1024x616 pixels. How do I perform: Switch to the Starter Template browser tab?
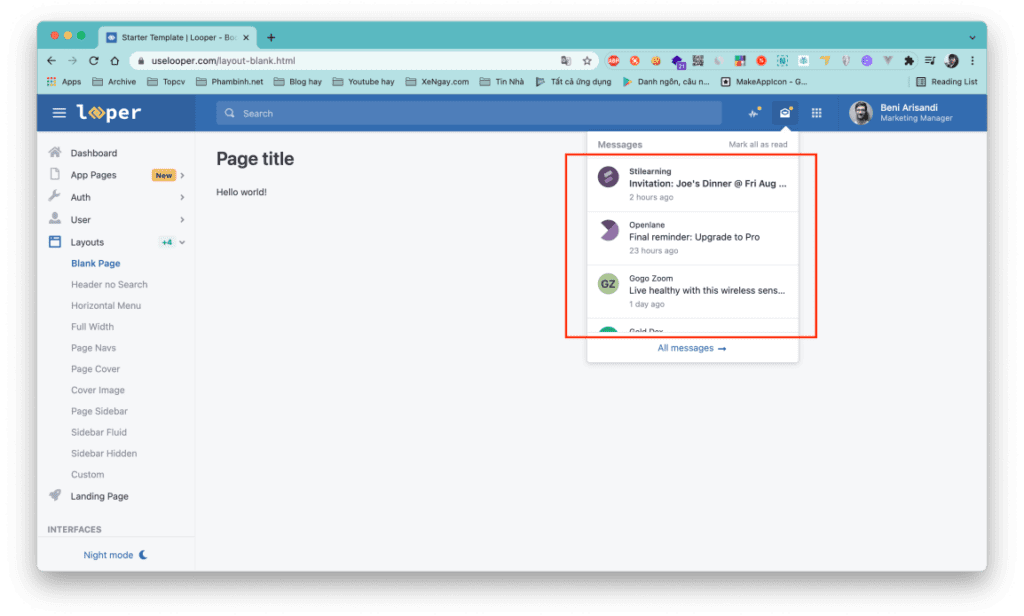click(x=178, y=36)
